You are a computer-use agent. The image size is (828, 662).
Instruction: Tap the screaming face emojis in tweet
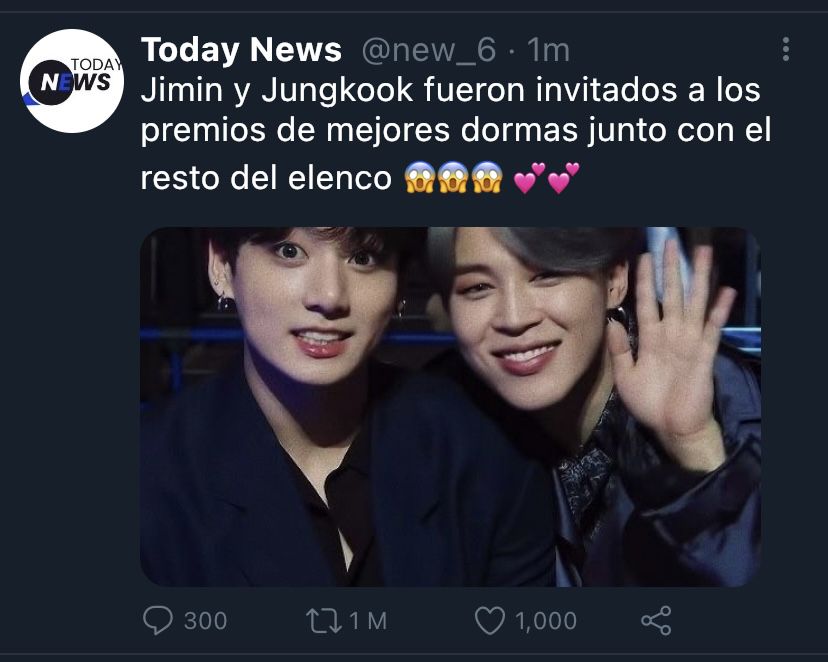(x=454, y=177)
